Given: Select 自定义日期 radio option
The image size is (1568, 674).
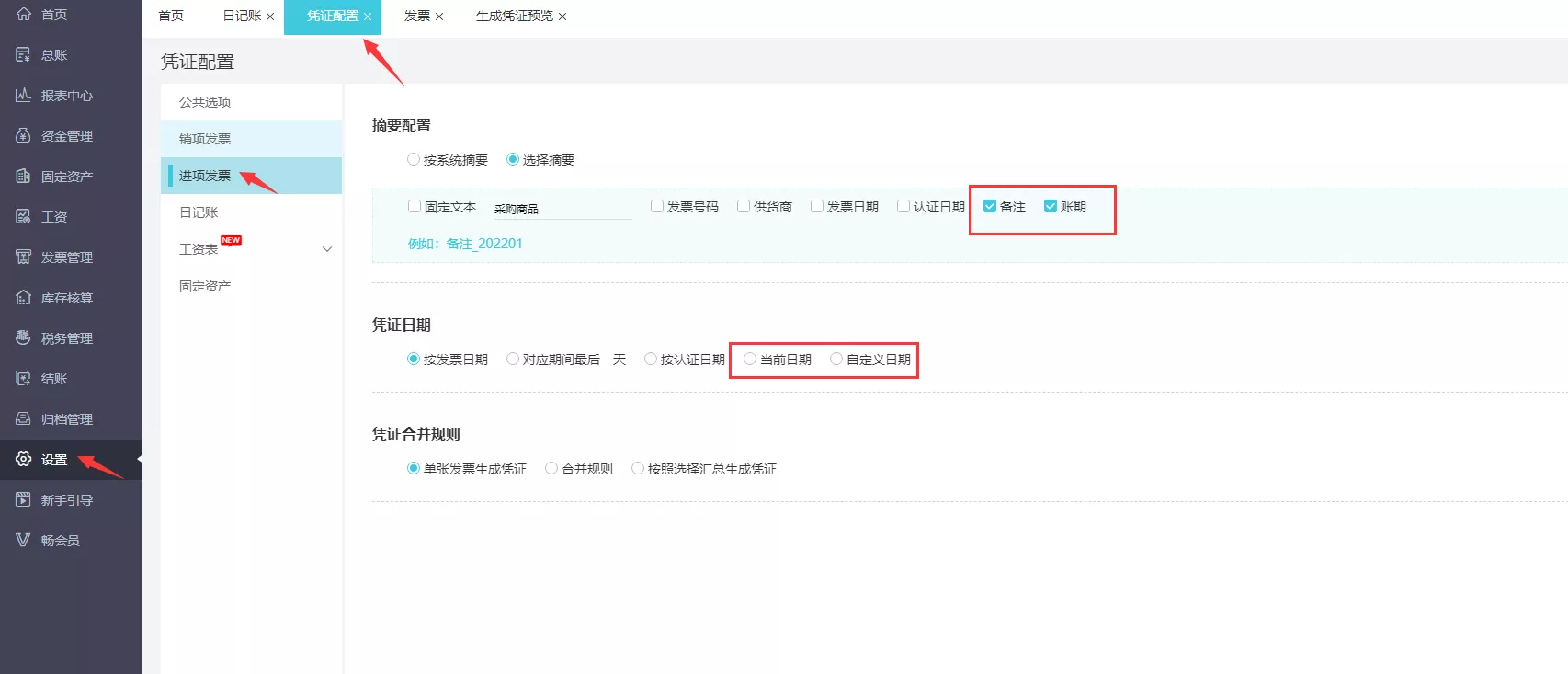Looking at the screenshot, I should coord(836,359).
